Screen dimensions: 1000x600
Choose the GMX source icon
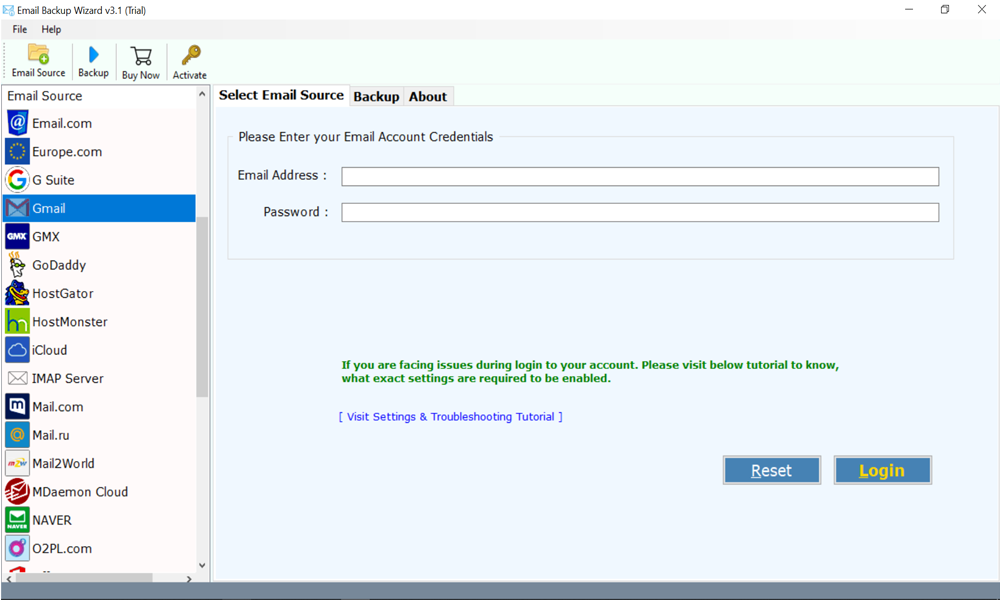point(17,237)
